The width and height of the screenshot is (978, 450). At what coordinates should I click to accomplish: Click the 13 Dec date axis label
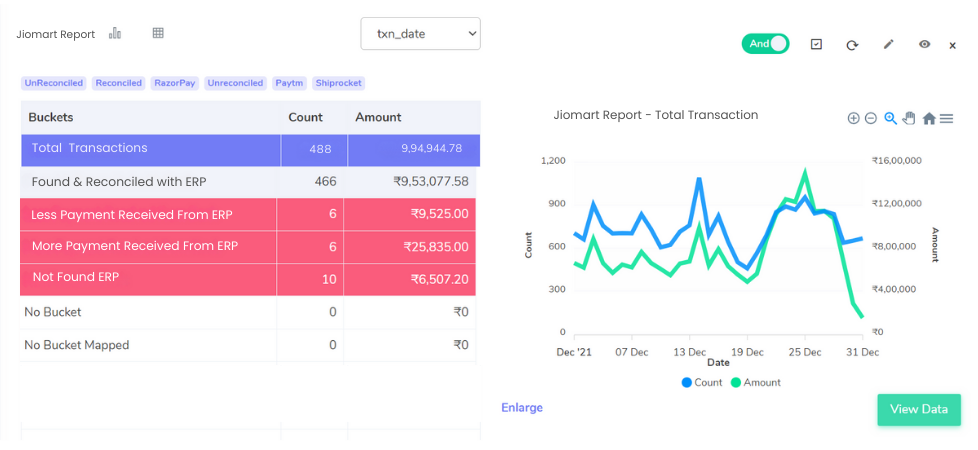(x=689, y=353)
